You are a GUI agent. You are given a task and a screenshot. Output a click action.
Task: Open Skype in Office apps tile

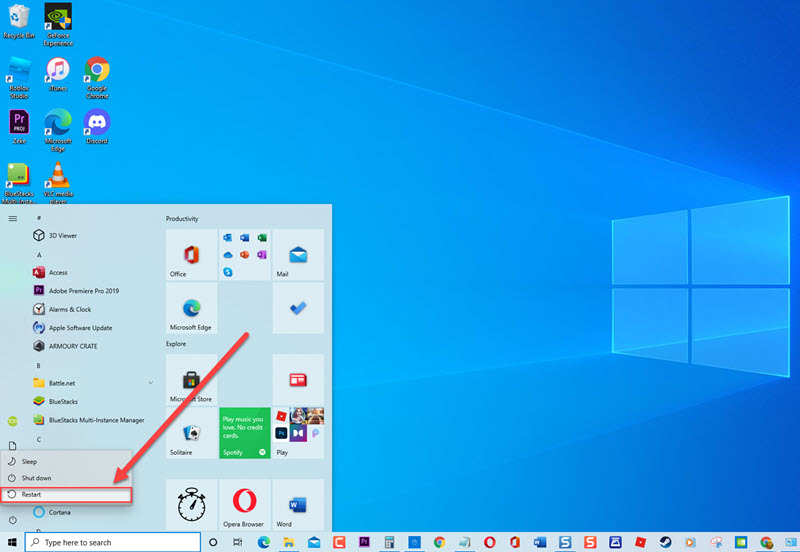(228, 272)
